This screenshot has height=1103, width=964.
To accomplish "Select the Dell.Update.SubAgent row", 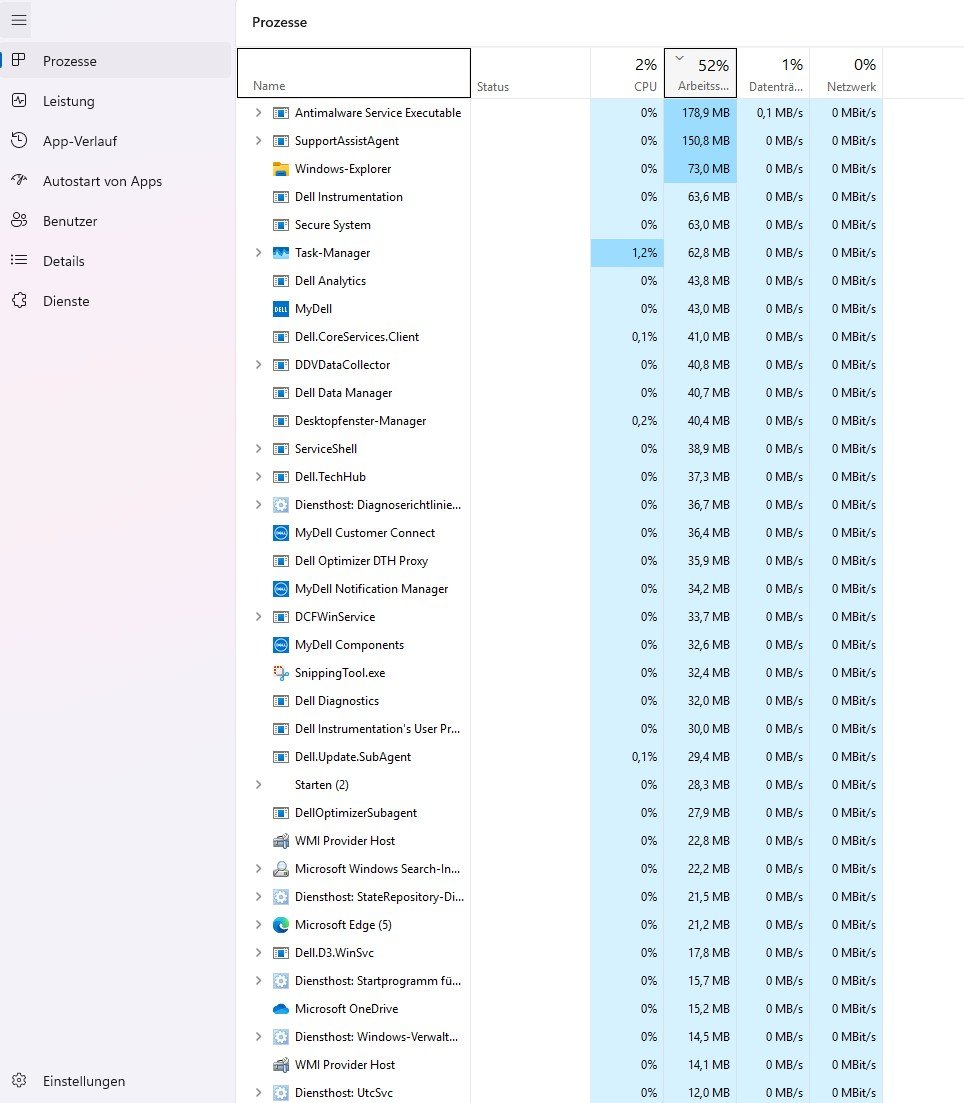I will (x=560, y=757).
